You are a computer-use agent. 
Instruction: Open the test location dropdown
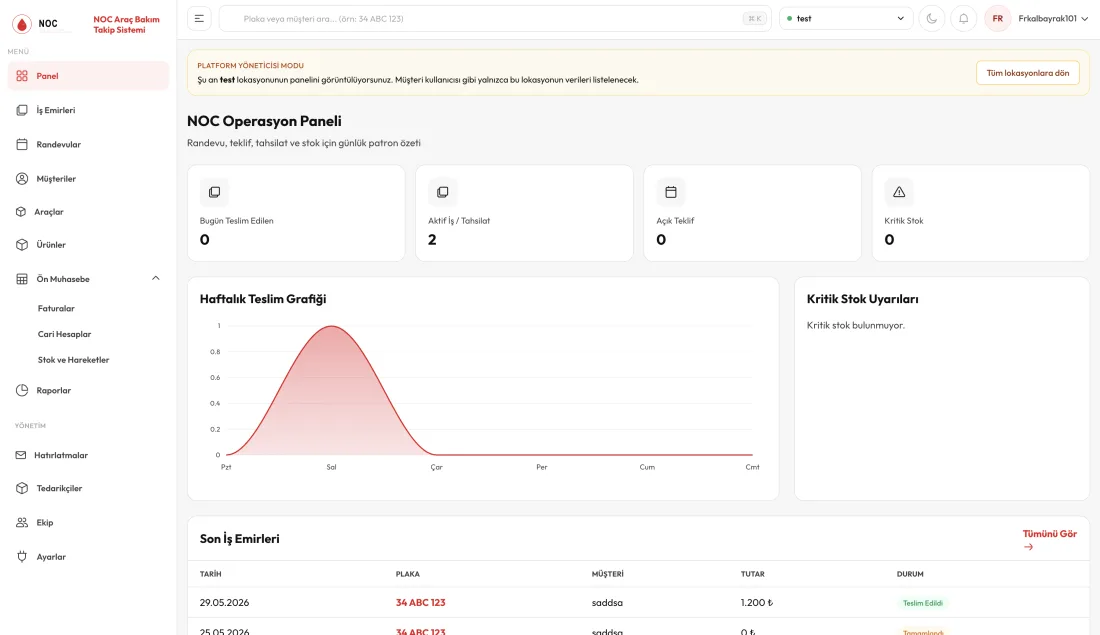click(x=846, y=19)
